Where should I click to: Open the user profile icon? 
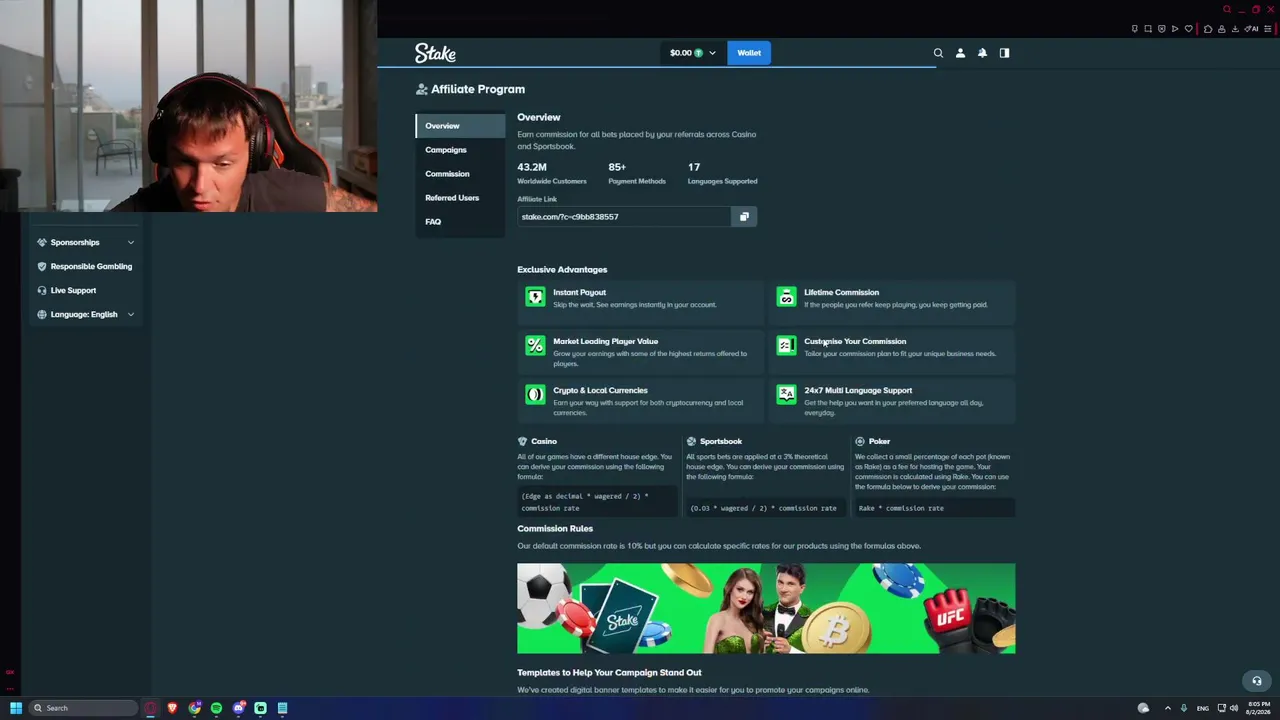(x=960, y=53)
